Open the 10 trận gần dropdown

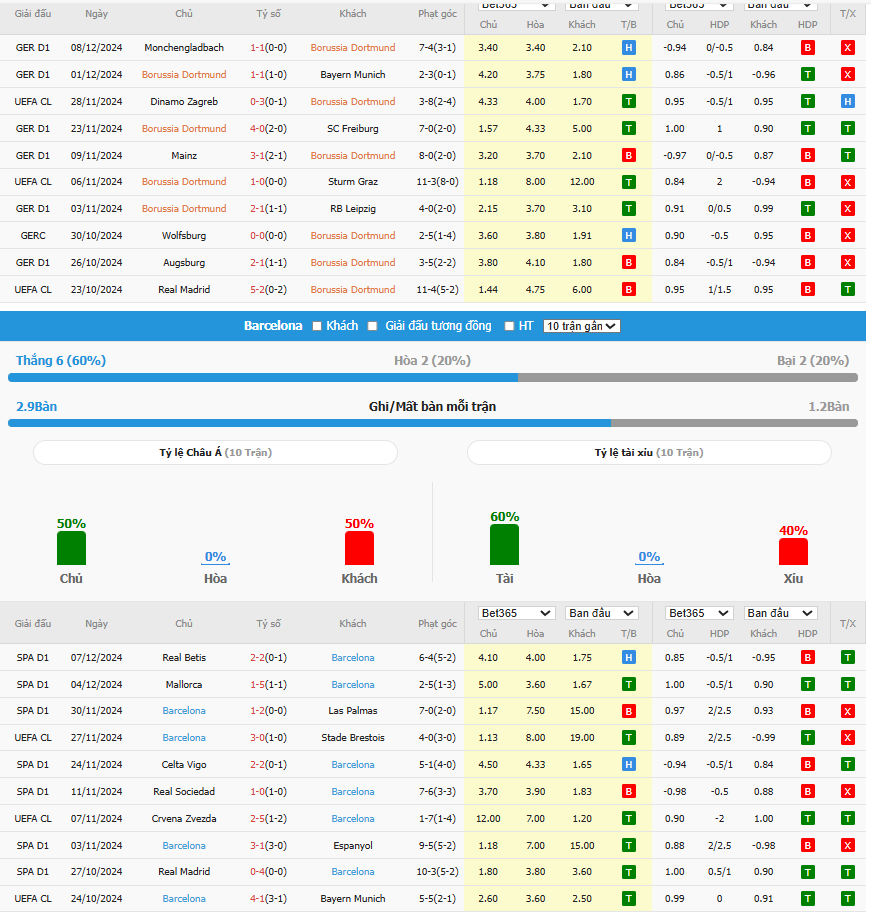(x=581, y=326)
